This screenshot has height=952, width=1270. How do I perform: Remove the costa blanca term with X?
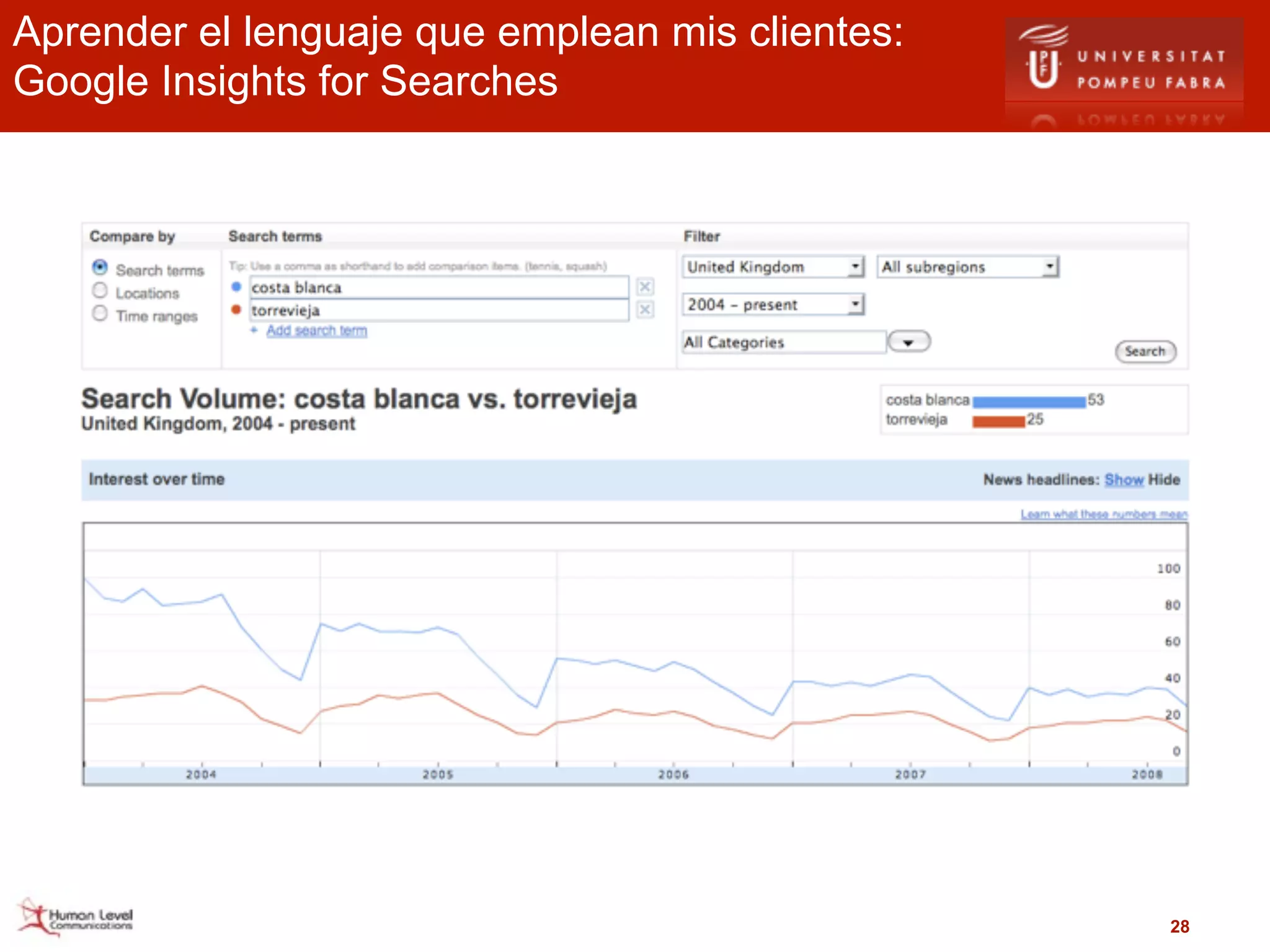[645, 287]
